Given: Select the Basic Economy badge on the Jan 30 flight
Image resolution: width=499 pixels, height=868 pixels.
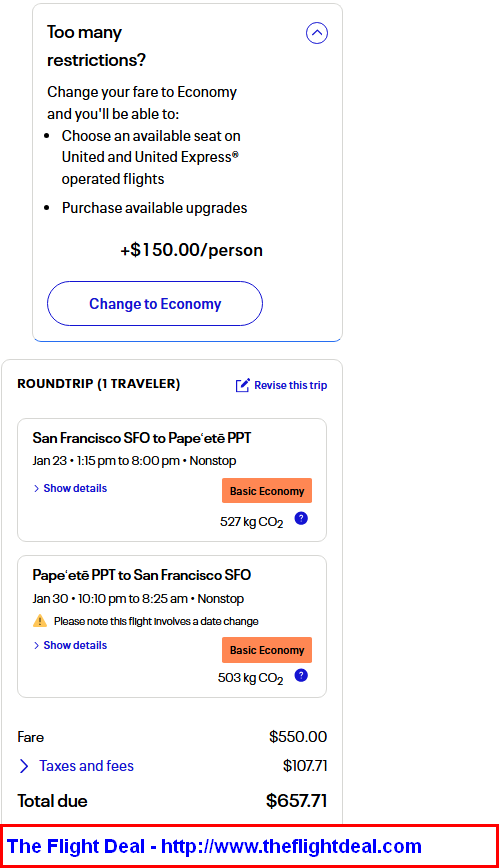Looking at the screenshot, I should click(267, 650).
